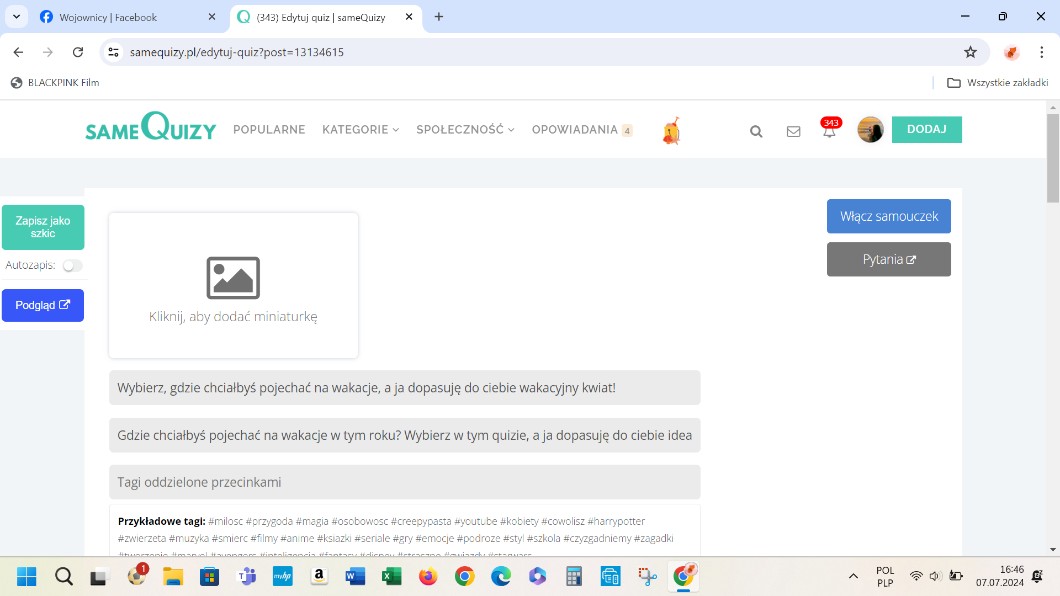1060x596 pixels.
Task: Click the Zapisz jako szkic button
Action: pos(43,227)
